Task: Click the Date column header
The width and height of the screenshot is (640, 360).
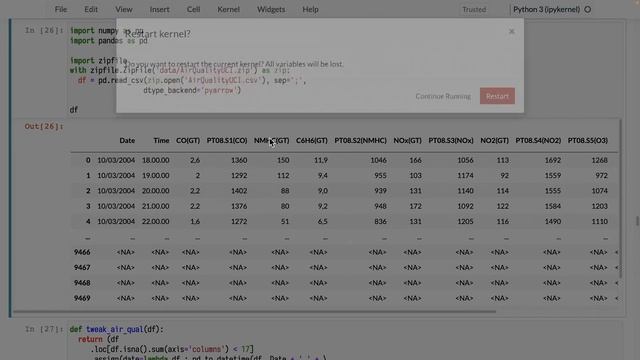Action: (127, 140)
